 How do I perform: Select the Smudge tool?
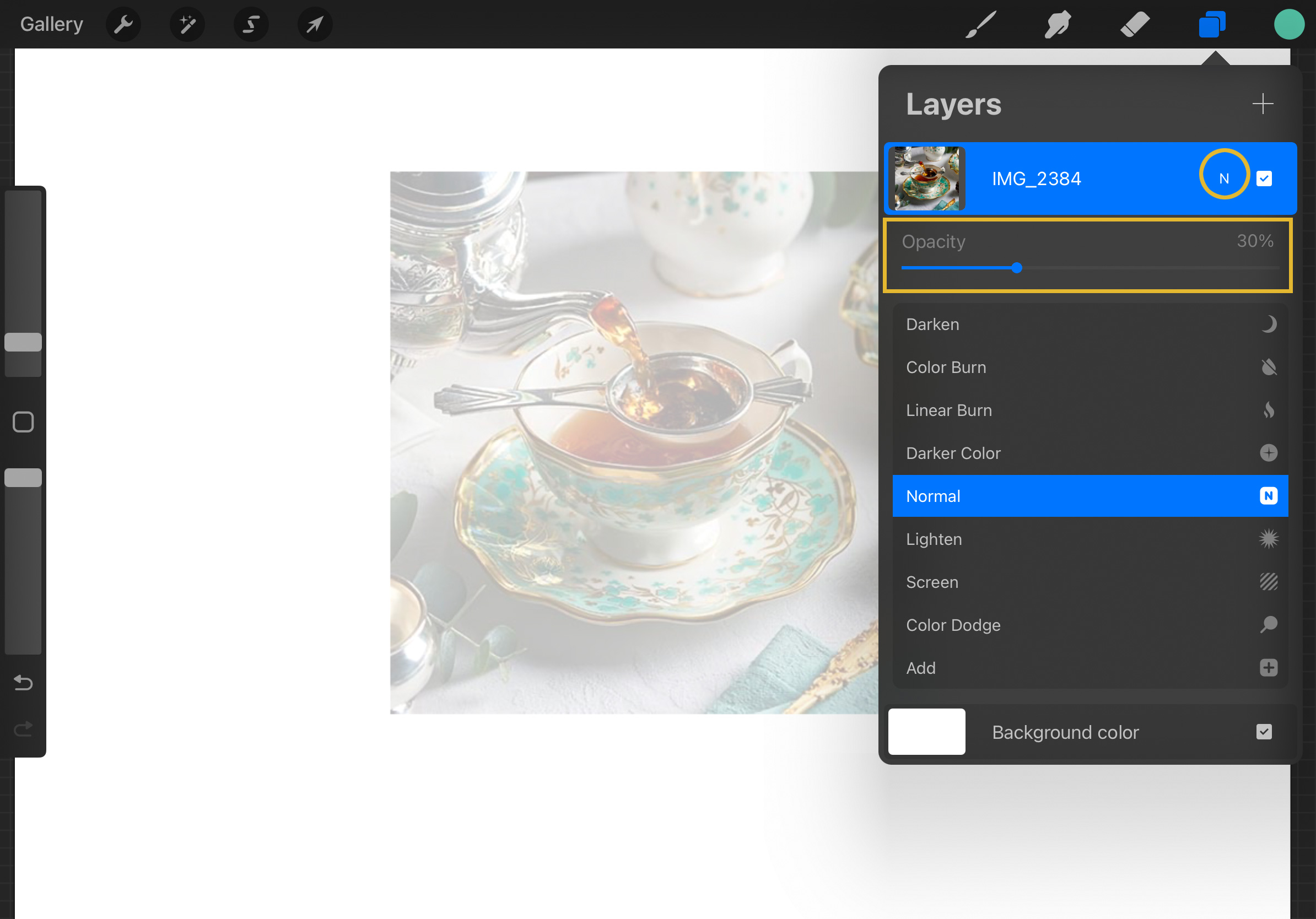tap(1058, 25)
